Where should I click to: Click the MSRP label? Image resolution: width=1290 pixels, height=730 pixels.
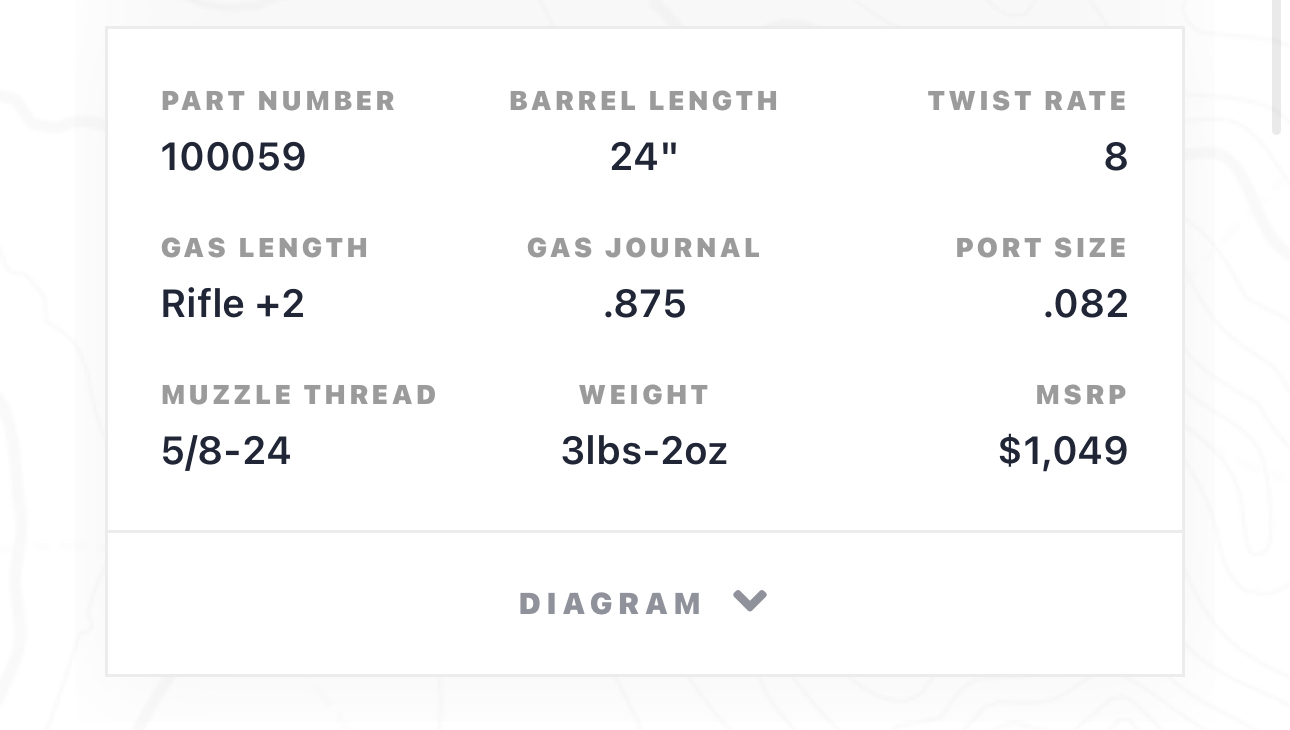pyautogui.click(x=1081, y=395)
